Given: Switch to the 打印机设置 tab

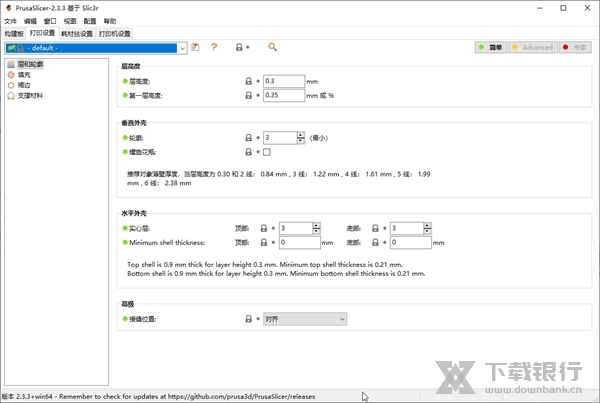Looking at the screenshot, I should tap(114, 34).
